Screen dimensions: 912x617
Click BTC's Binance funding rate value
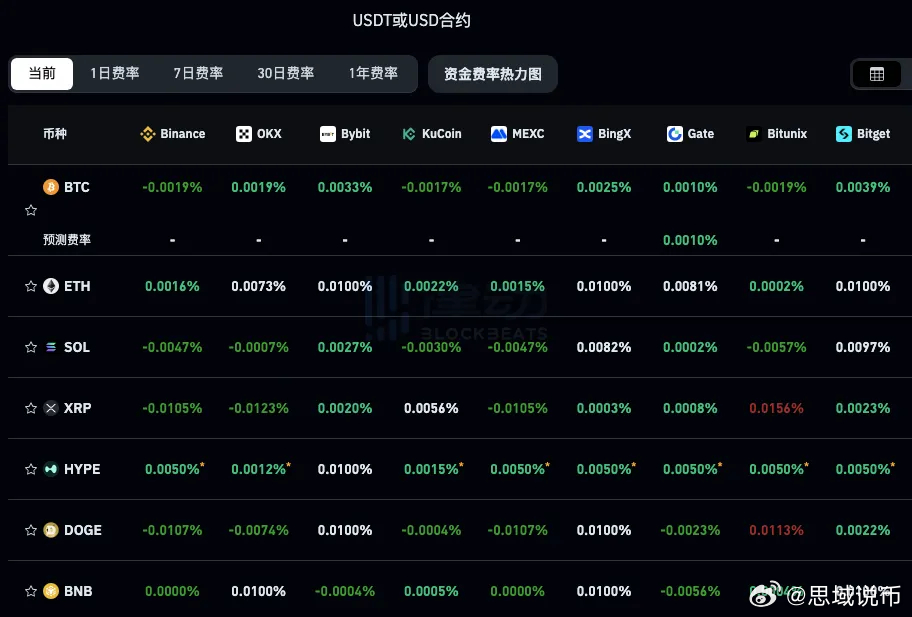(172, 186)
